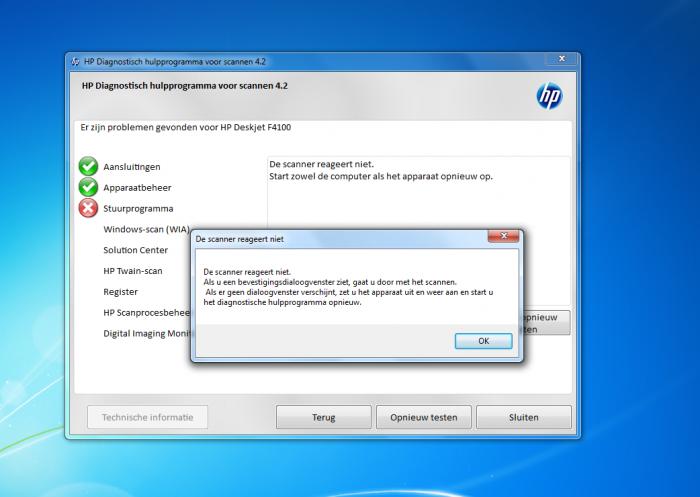Click the red error icon beside Stuurprogramma
This screenshot has width=700, height=497.
(88, 208)
